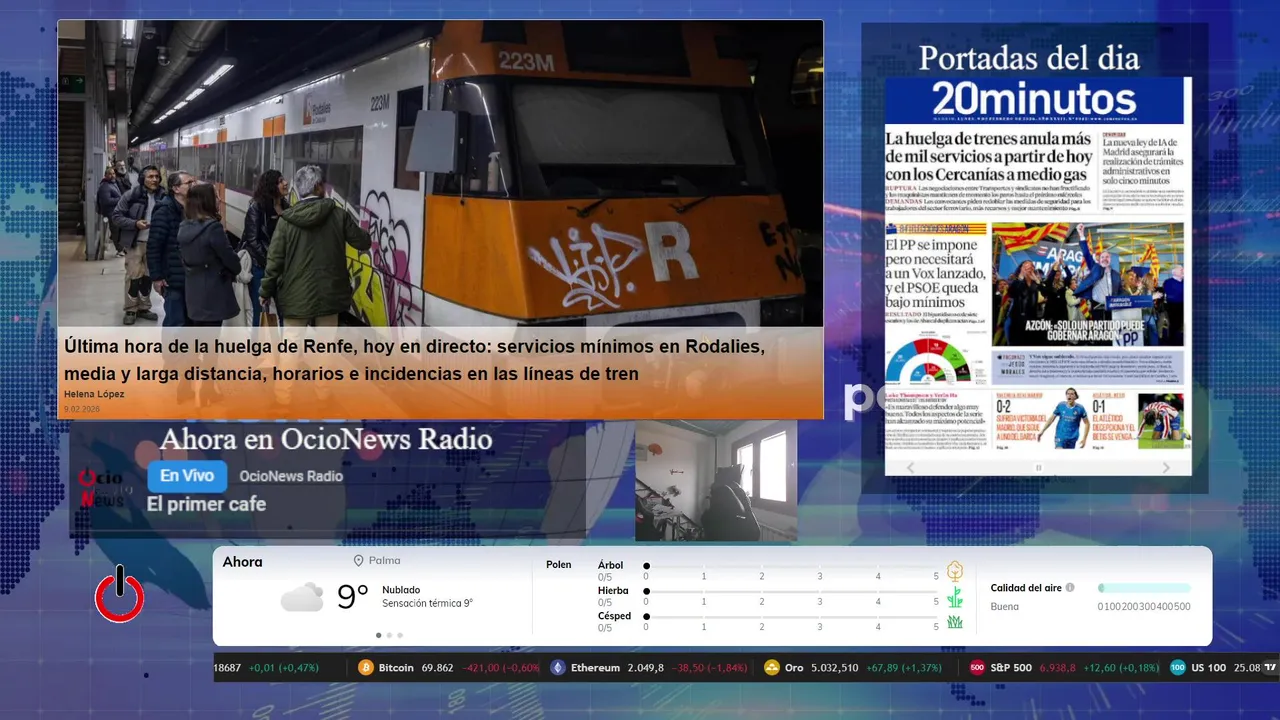
Task: Click the cloudy weather icon
Action: (302, 597)
